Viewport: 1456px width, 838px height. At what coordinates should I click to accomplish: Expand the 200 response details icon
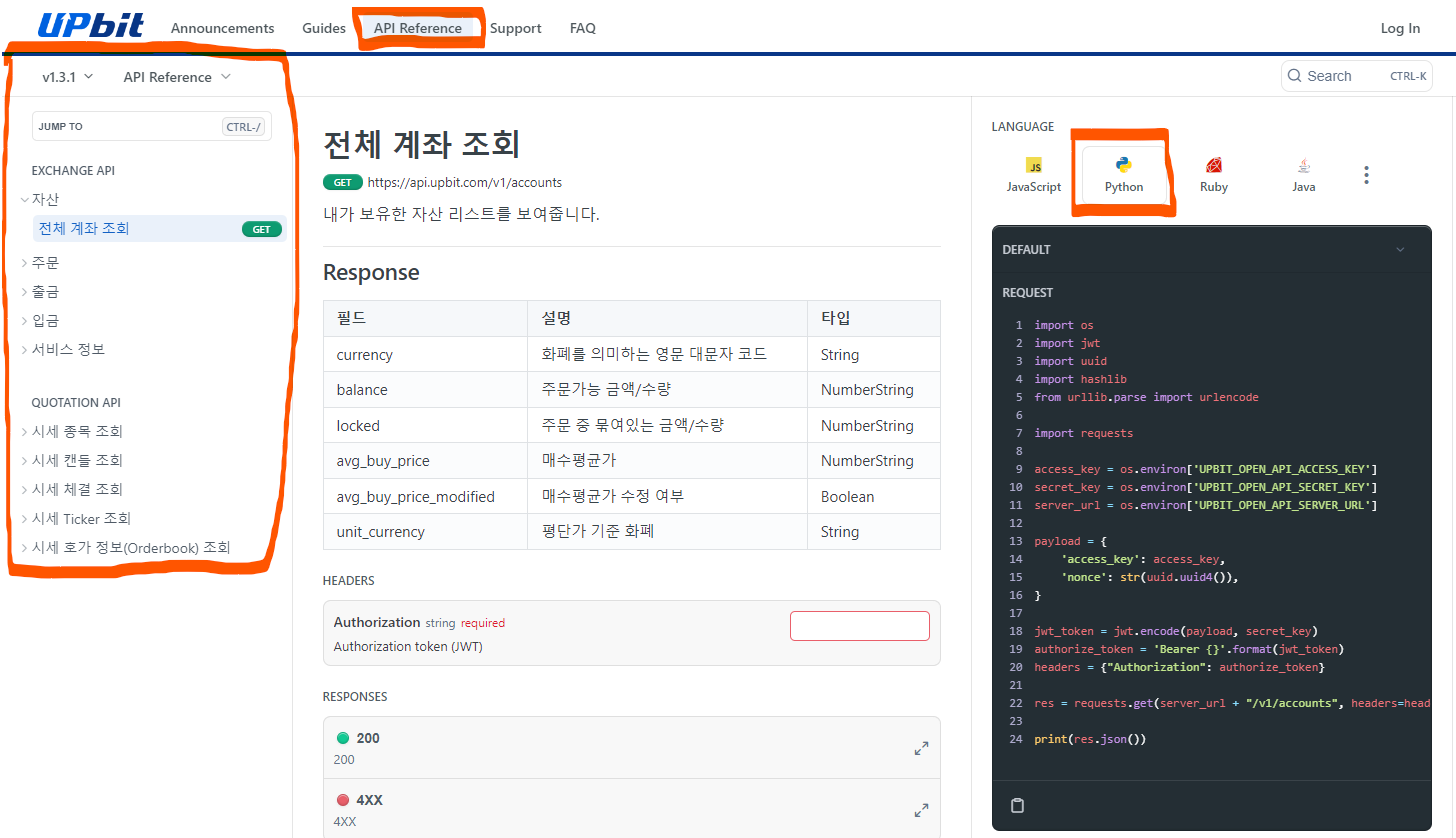coord(921,748)
